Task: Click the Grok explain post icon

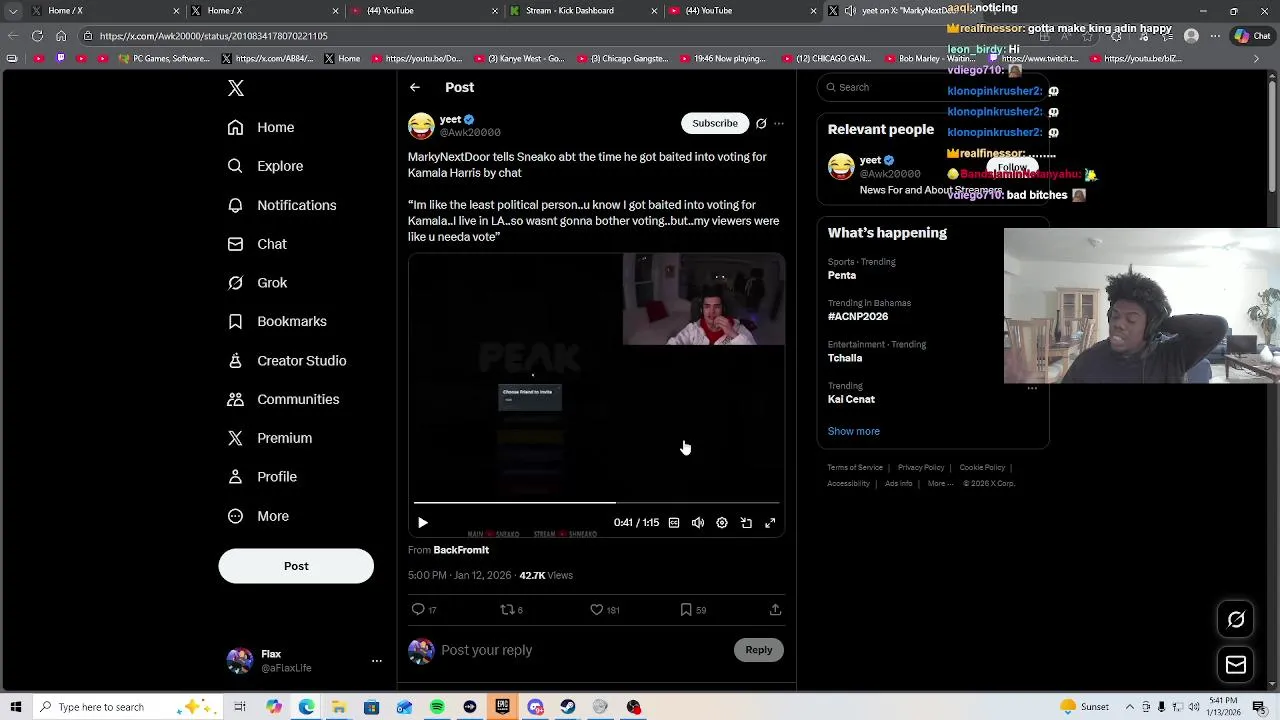Action: pos(761,123)
